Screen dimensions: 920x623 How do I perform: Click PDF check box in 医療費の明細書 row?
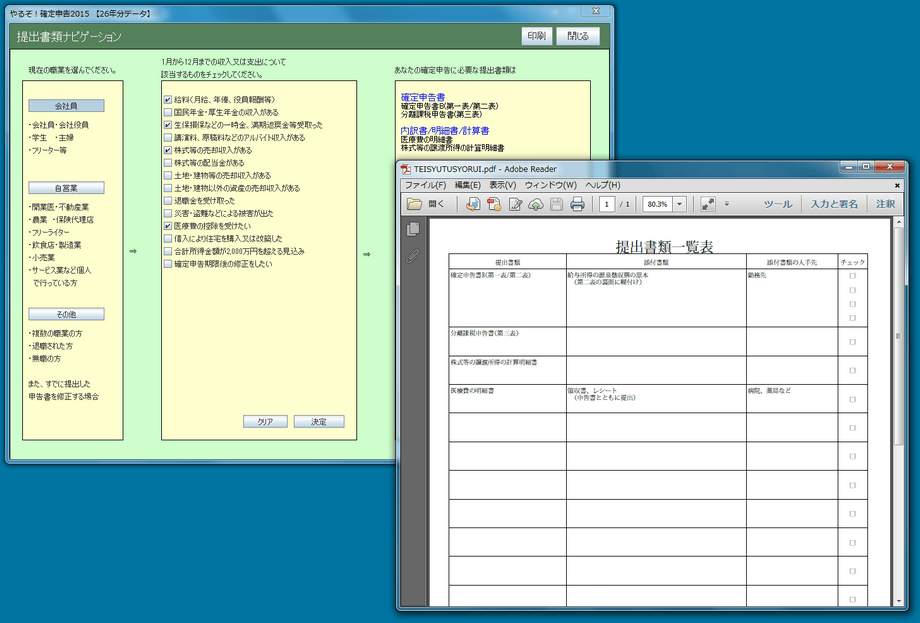(x=853, y=399)
